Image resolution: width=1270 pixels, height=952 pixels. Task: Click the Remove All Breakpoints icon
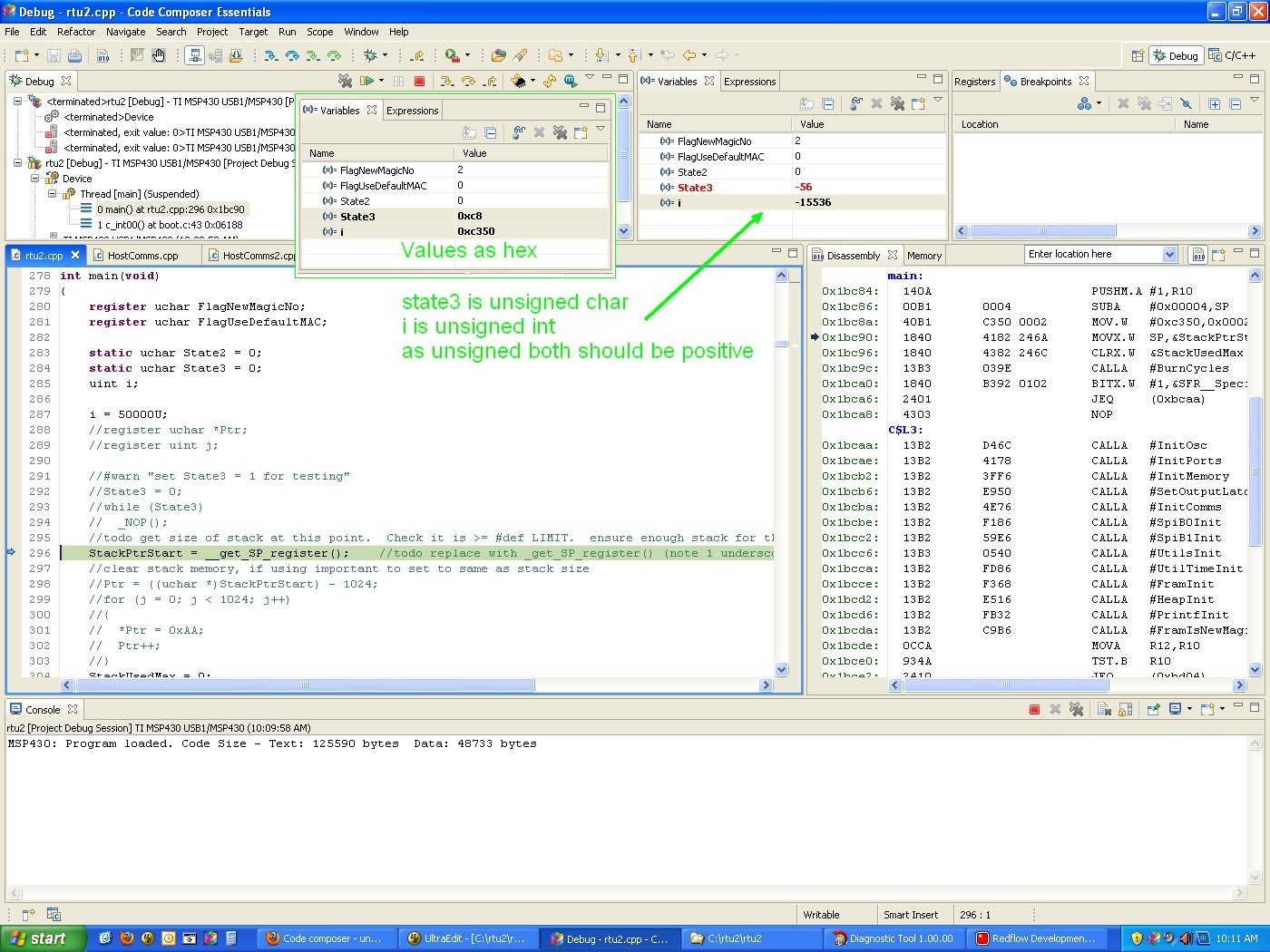pyautogui.click(x=1143, y=102)
